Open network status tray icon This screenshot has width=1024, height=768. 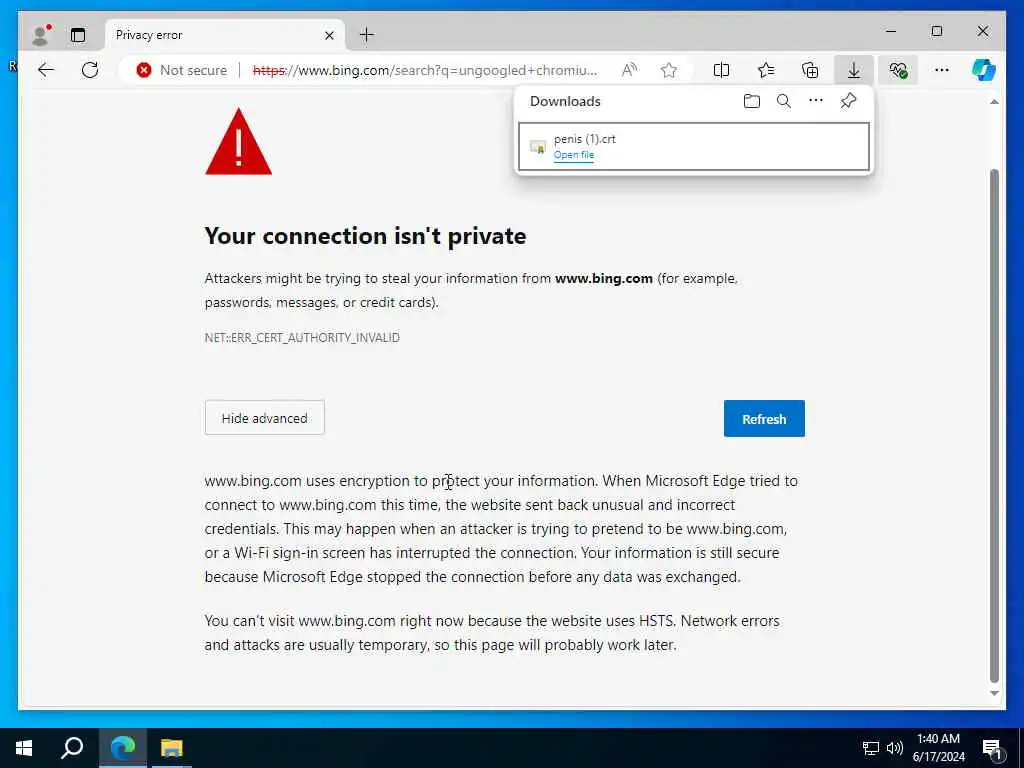coord(871,748)
